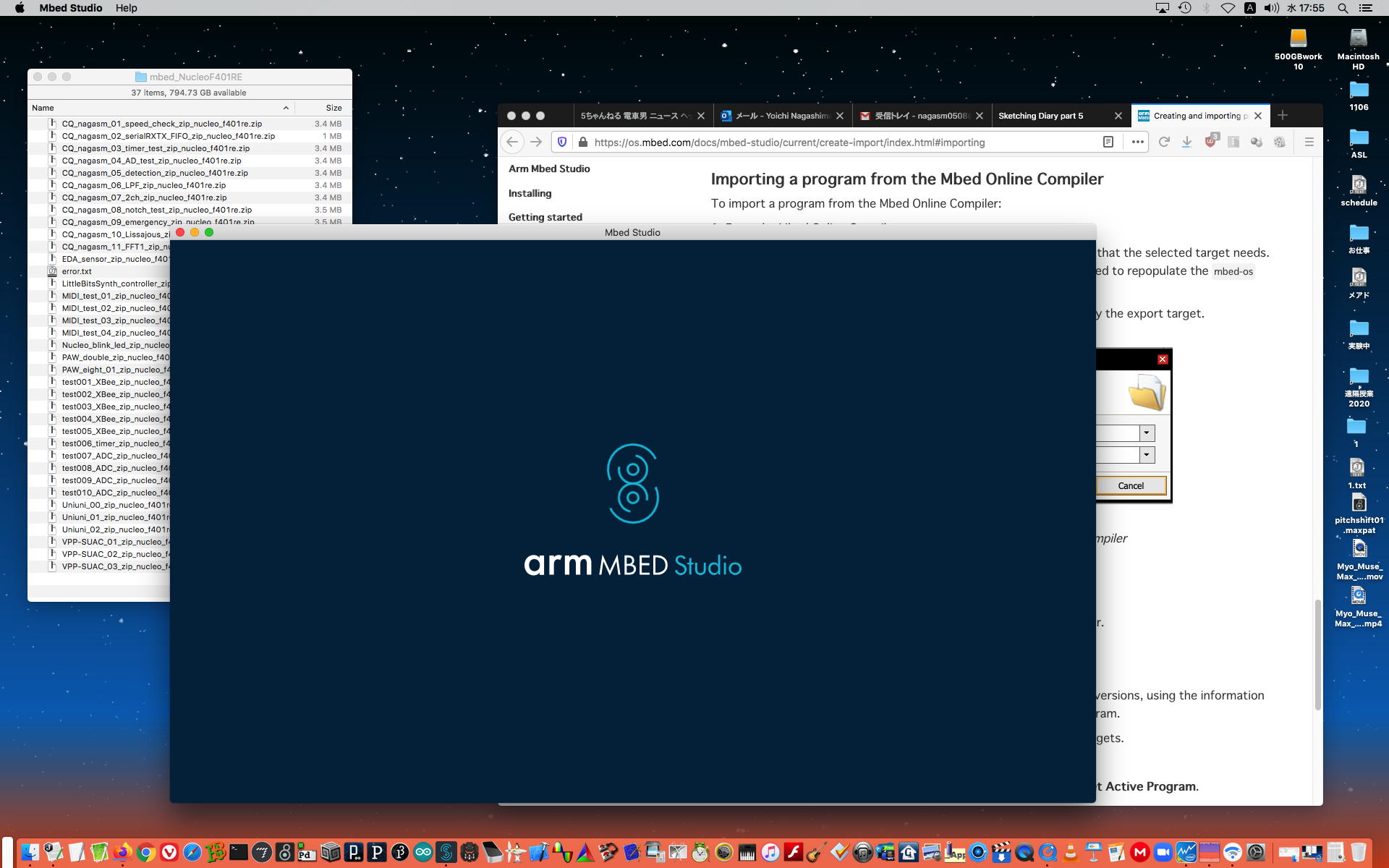The height and width of the screenshot is (868, 1389).
Task: Open the uBlock Origin extension in Firefox
Action: (x=1210, y=142)
